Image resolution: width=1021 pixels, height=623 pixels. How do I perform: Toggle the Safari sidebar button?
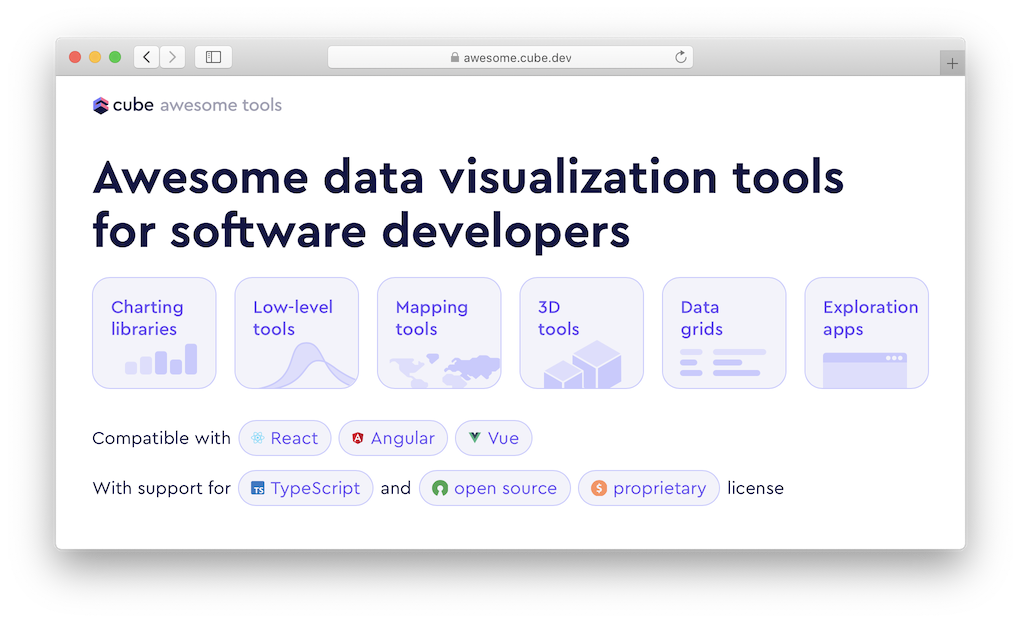(x=214, y=57)
